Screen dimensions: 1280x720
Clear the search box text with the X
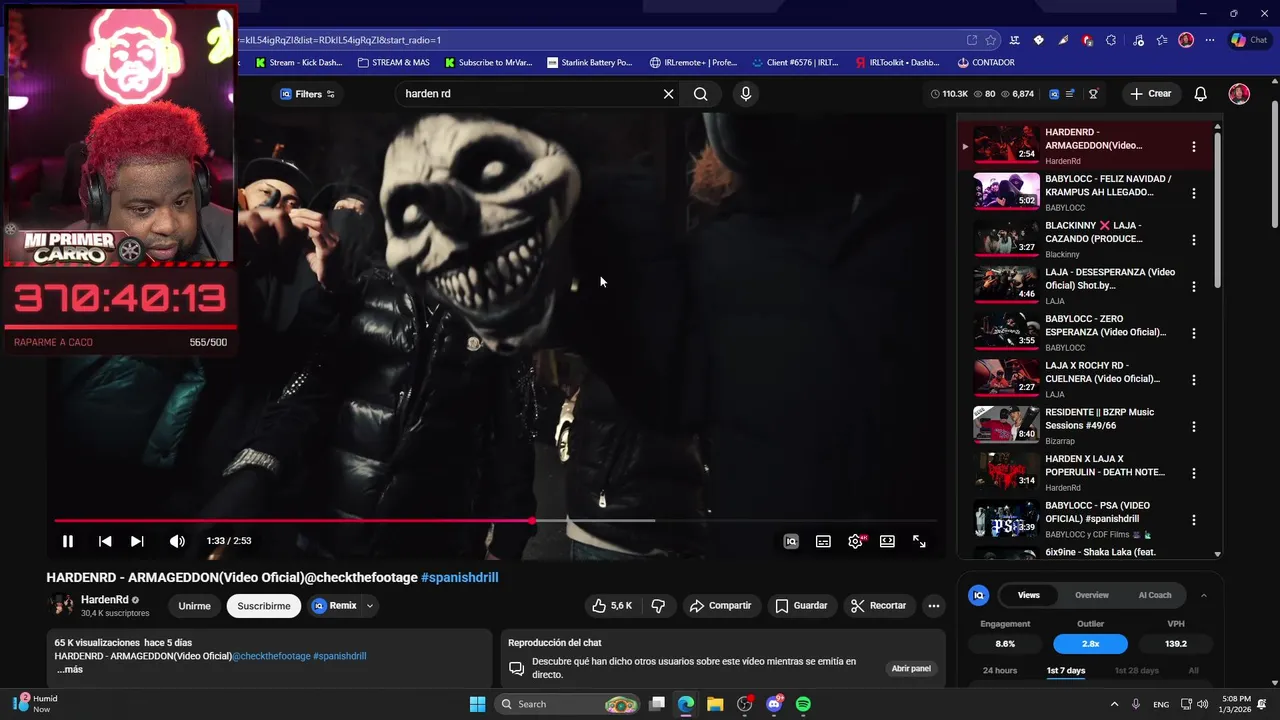pos(668,94)
